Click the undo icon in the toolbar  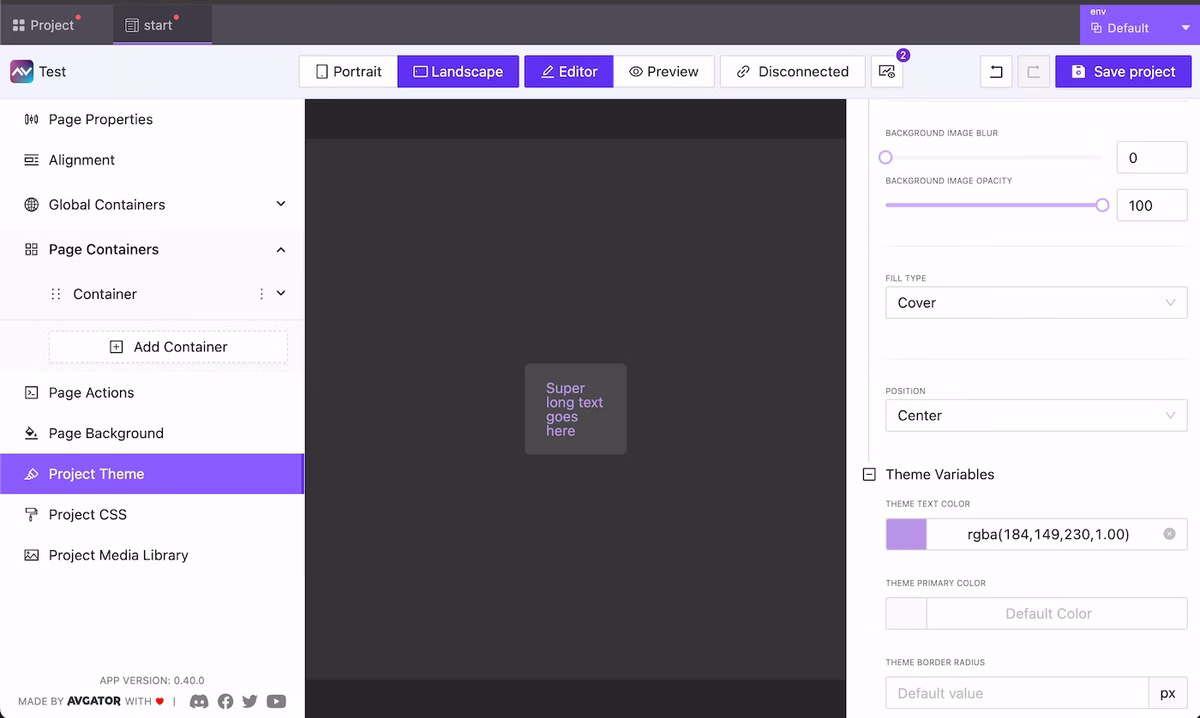pos(995,71)
